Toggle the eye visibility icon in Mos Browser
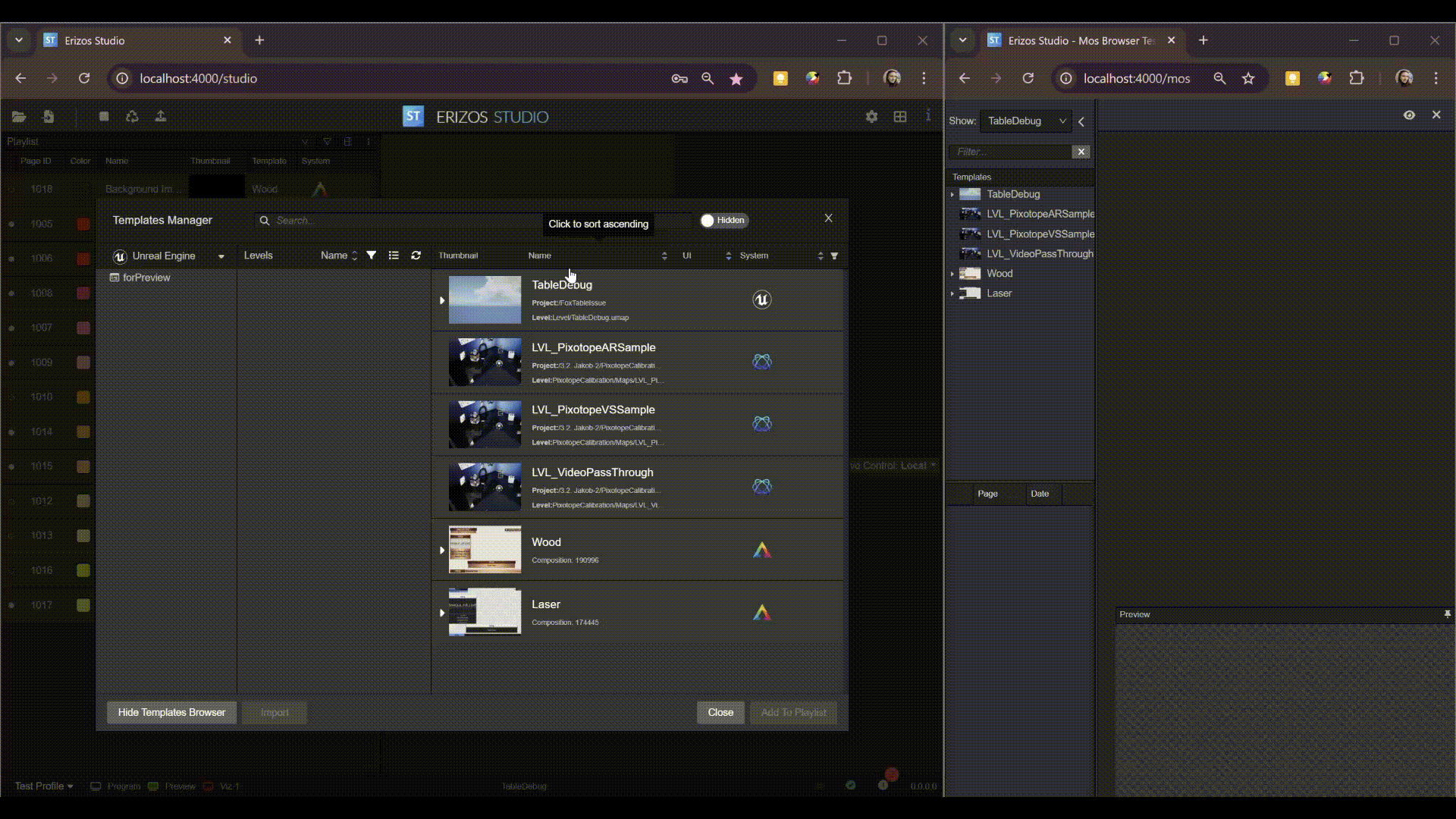Image resolution: width=1456 pixels, height=819 pixels. pos(1409,115)
